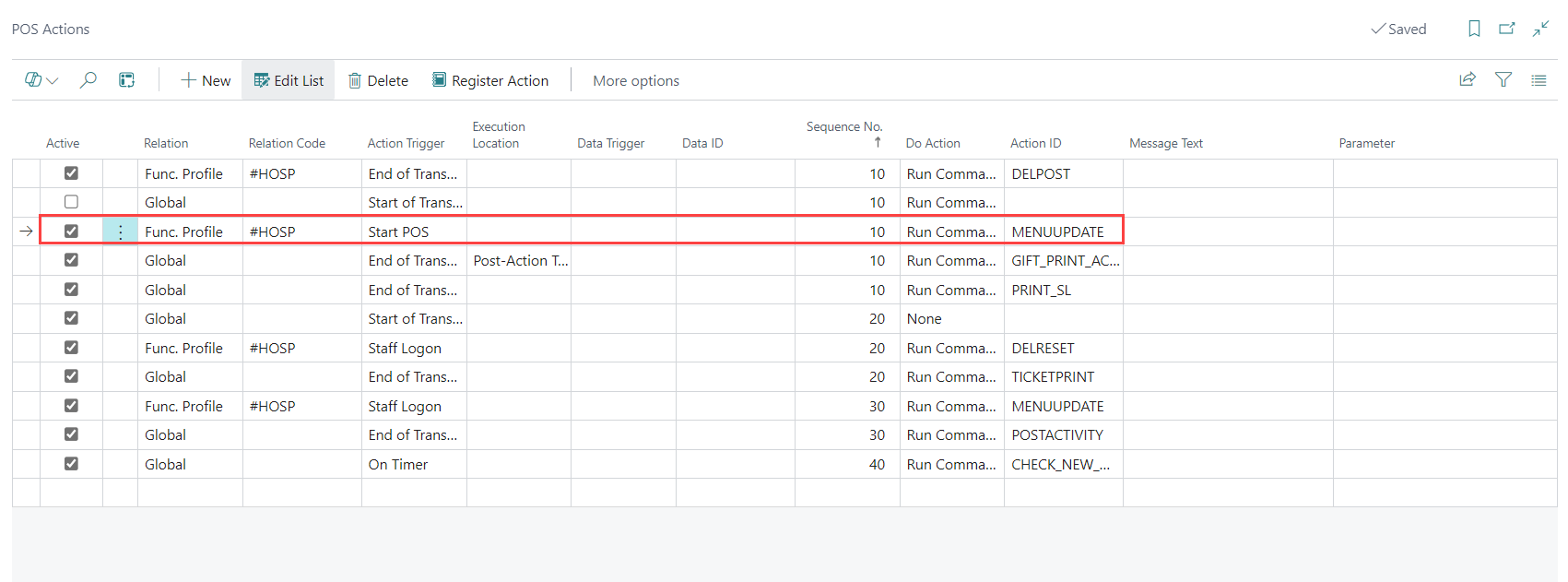
Task: Select Edit List in the action bar
Action: (289, 80)
